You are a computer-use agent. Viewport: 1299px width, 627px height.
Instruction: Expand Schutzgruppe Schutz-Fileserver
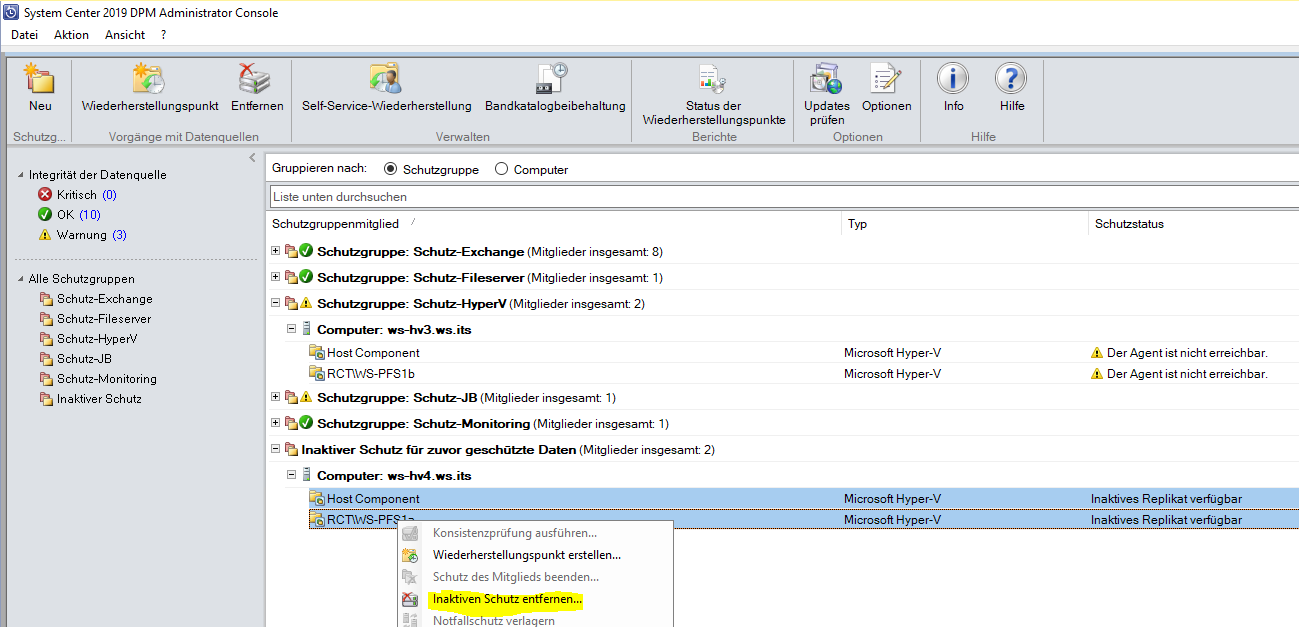(x=276, y=277)
